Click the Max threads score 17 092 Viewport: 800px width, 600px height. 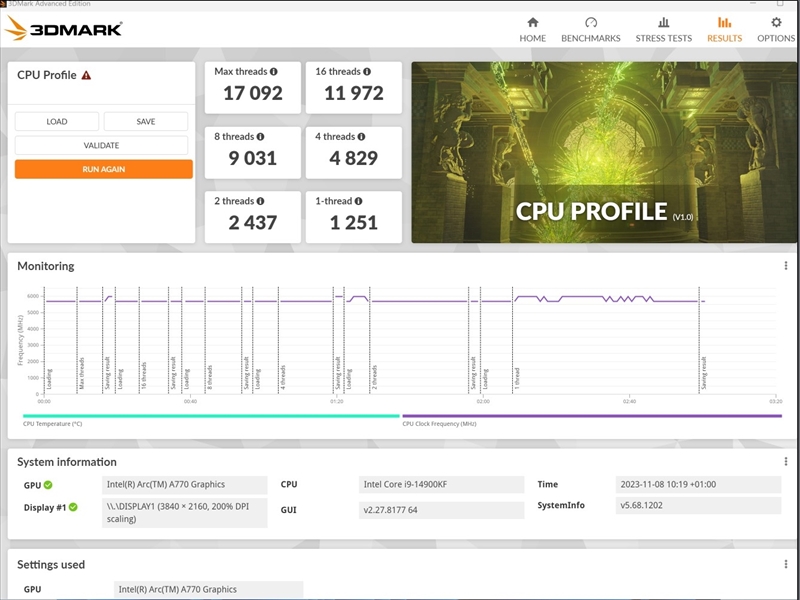[253, 93]
